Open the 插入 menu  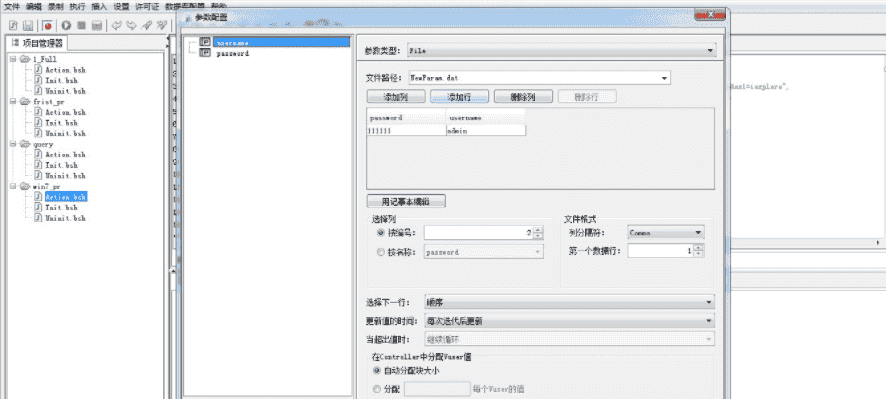tap(99, 7)
